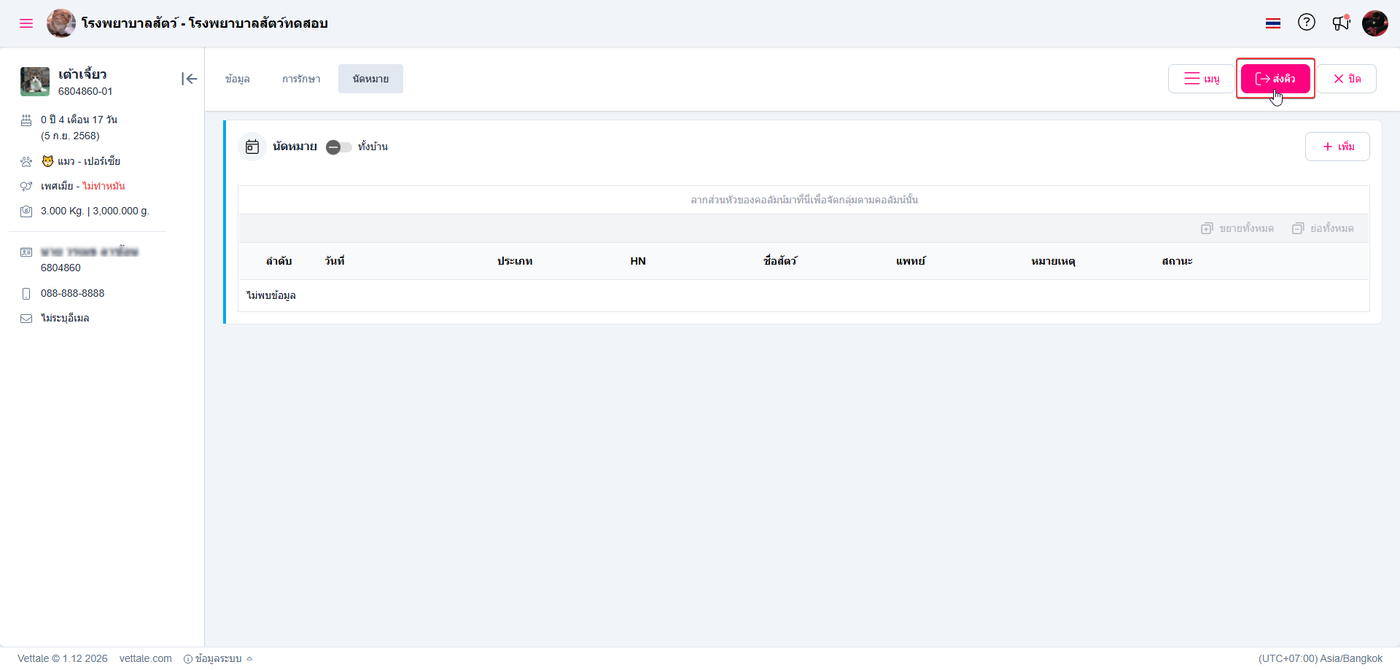Toggle the ทั้งบ้าน switch
This screenshot has width=1400, height=670.
(x=339, y=147)
